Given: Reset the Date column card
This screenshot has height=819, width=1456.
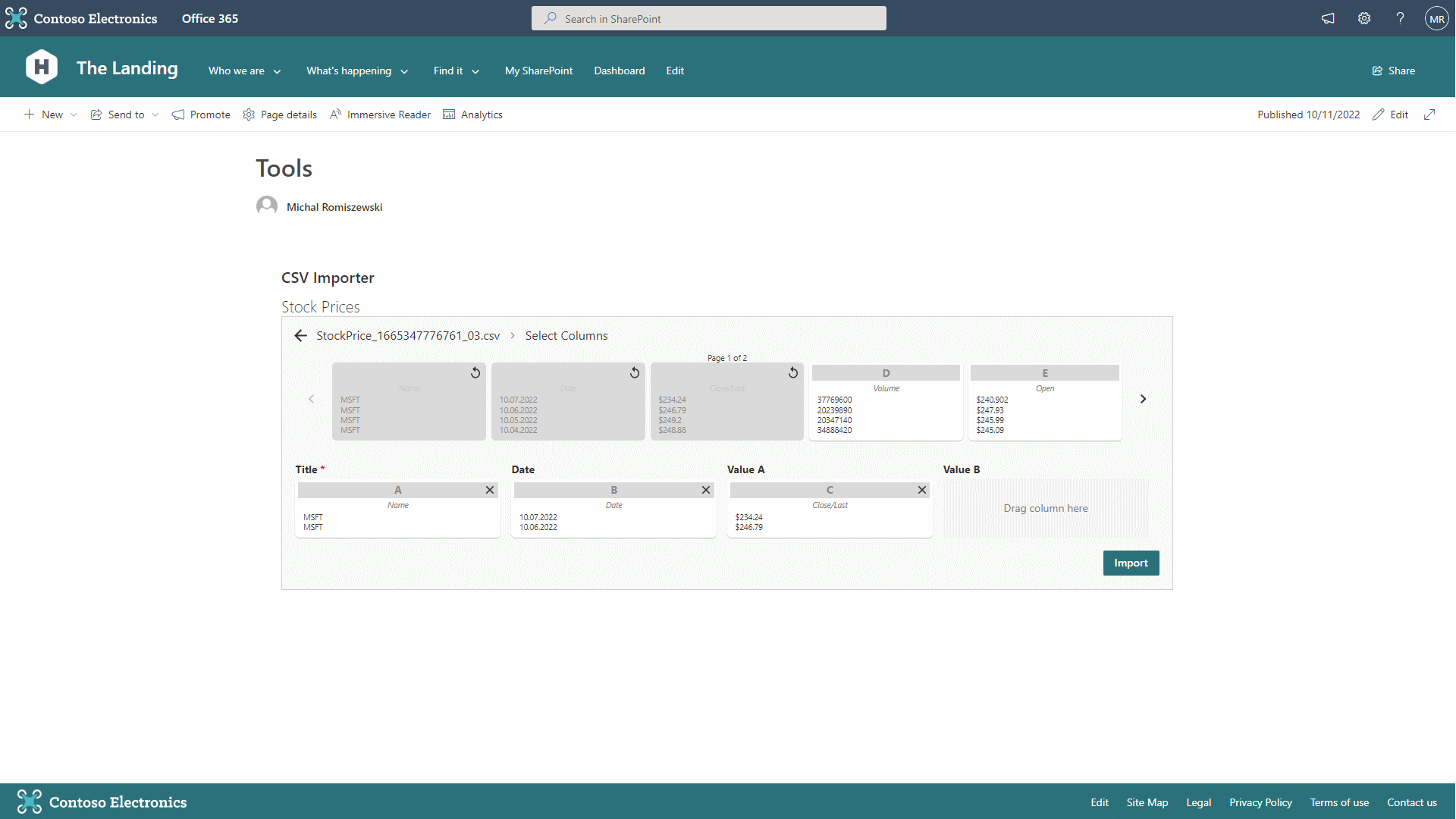Looking at the screenshot, I should 635,373.
